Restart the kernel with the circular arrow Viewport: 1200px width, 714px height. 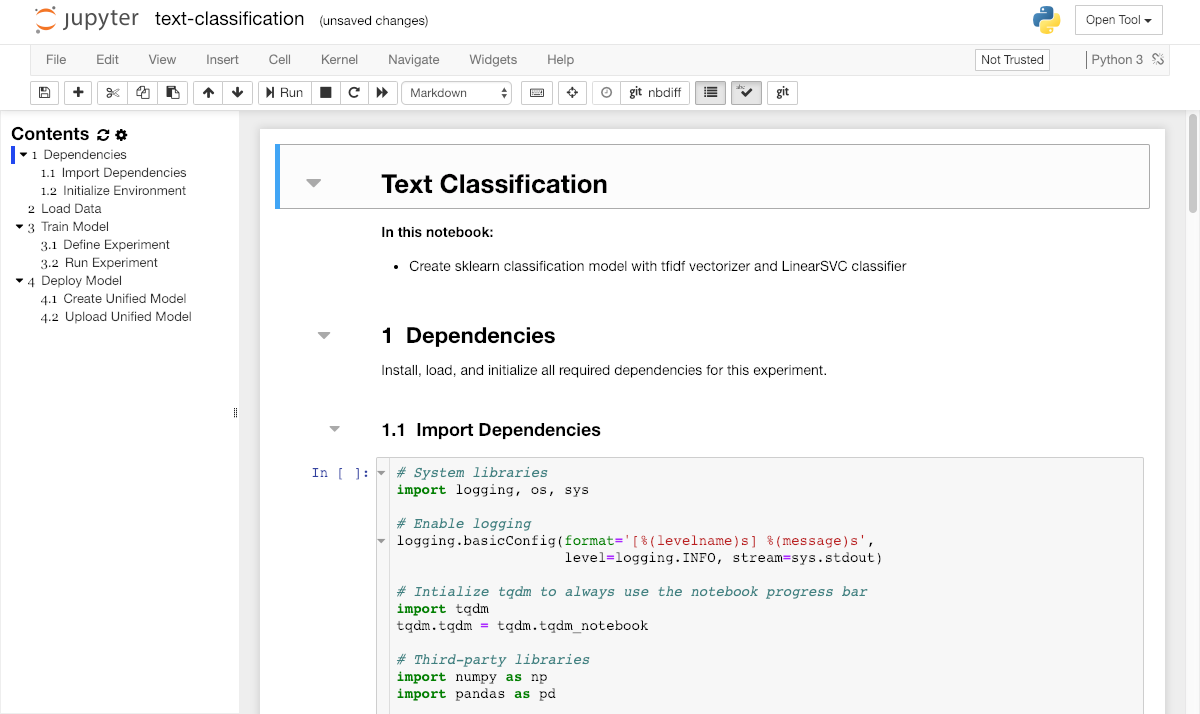pyautogui.click(x=353, y=93)
